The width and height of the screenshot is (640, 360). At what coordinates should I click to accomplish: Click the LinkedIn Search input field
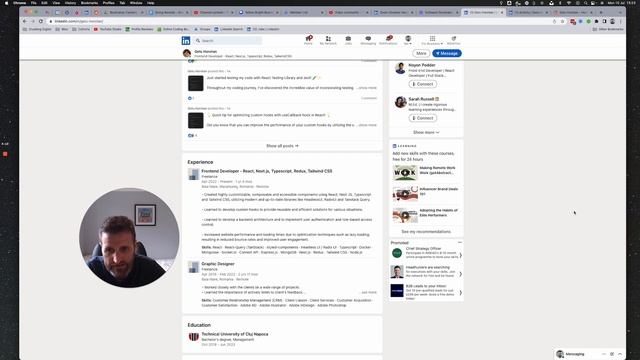coord(228,40)
